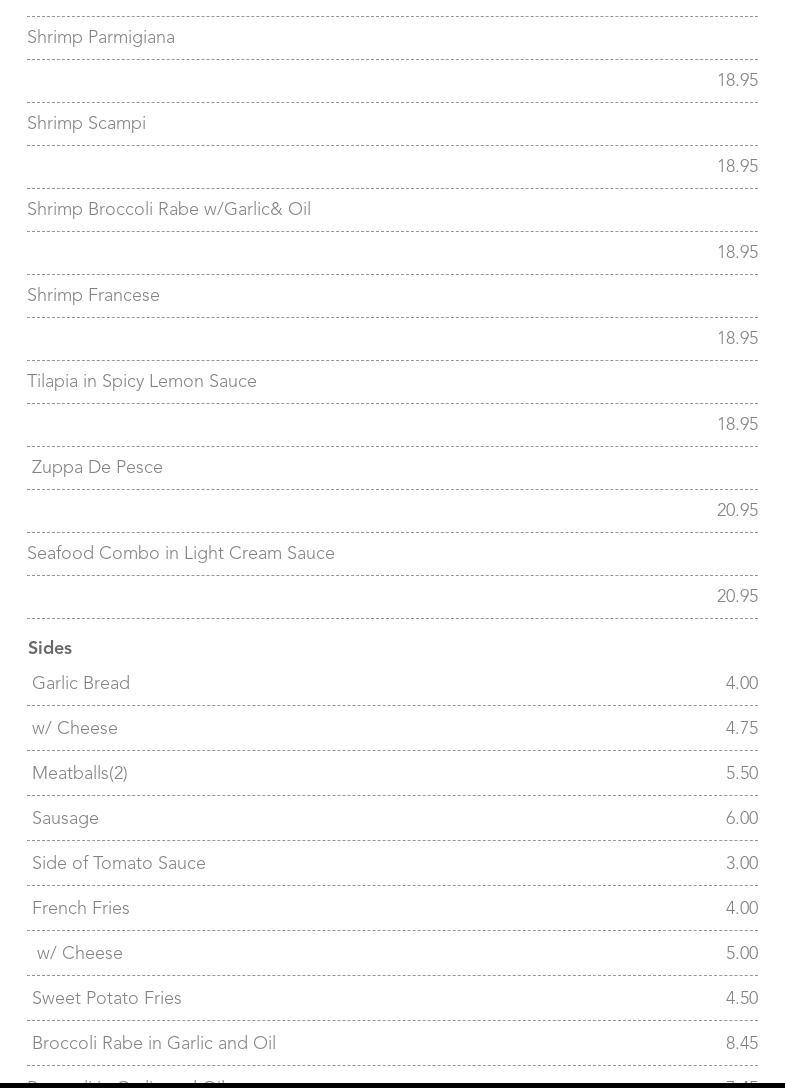Click the 8.45 price
This screenshot has width=785, height=1088.
point(741,1044)
